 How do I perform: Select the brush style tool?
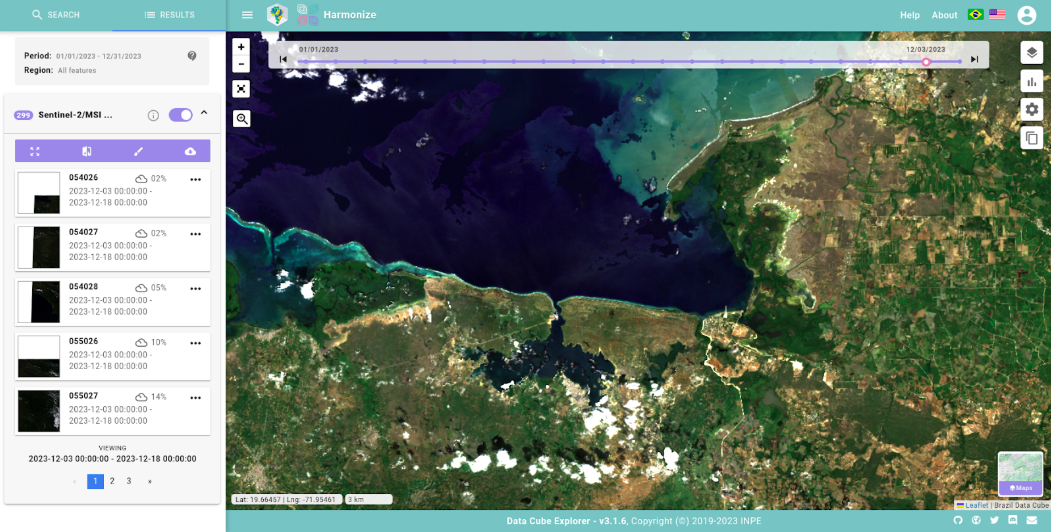(139, 151)
